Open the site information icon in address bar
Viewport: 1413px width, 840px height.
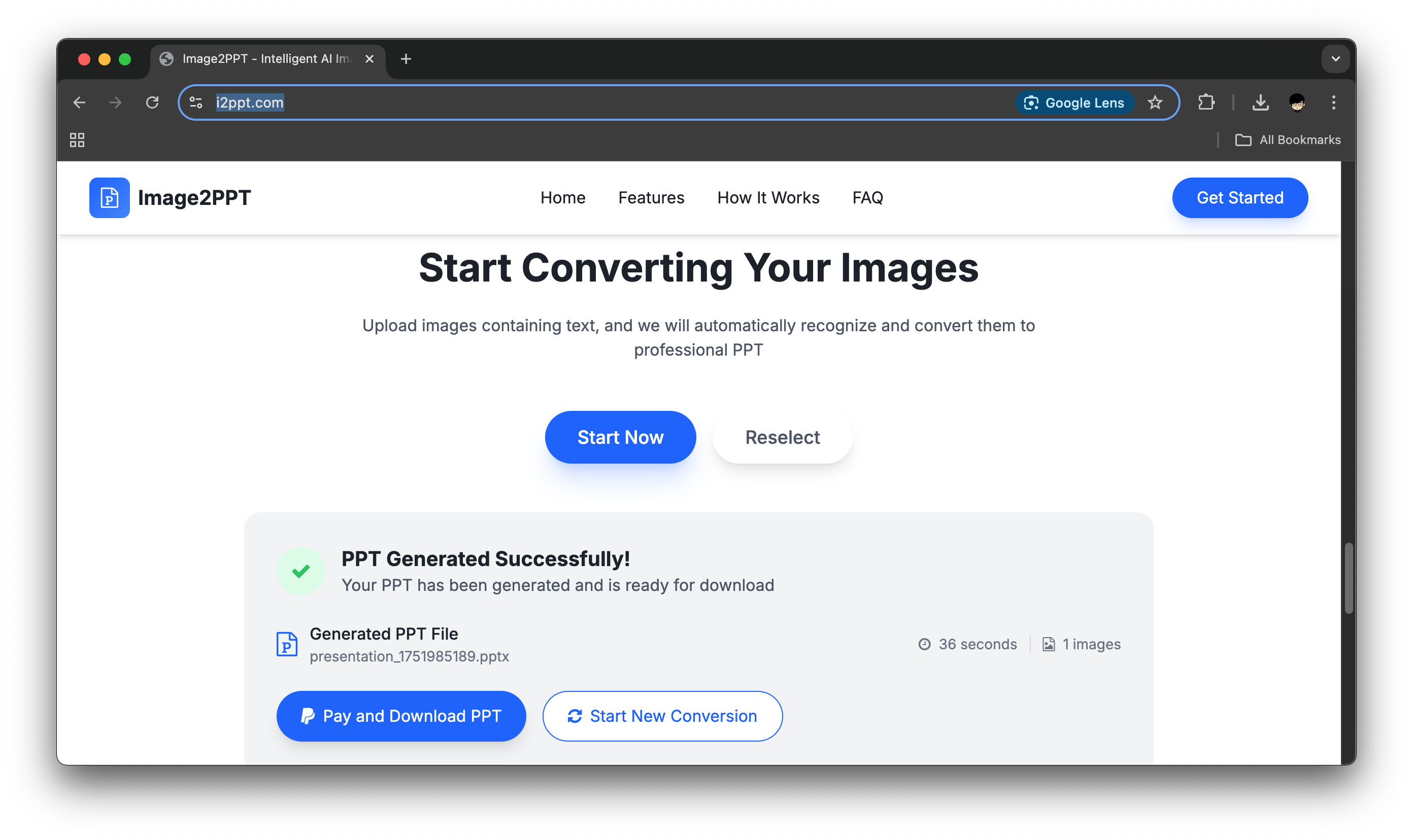pyautogui.click(x=196, y=102)
